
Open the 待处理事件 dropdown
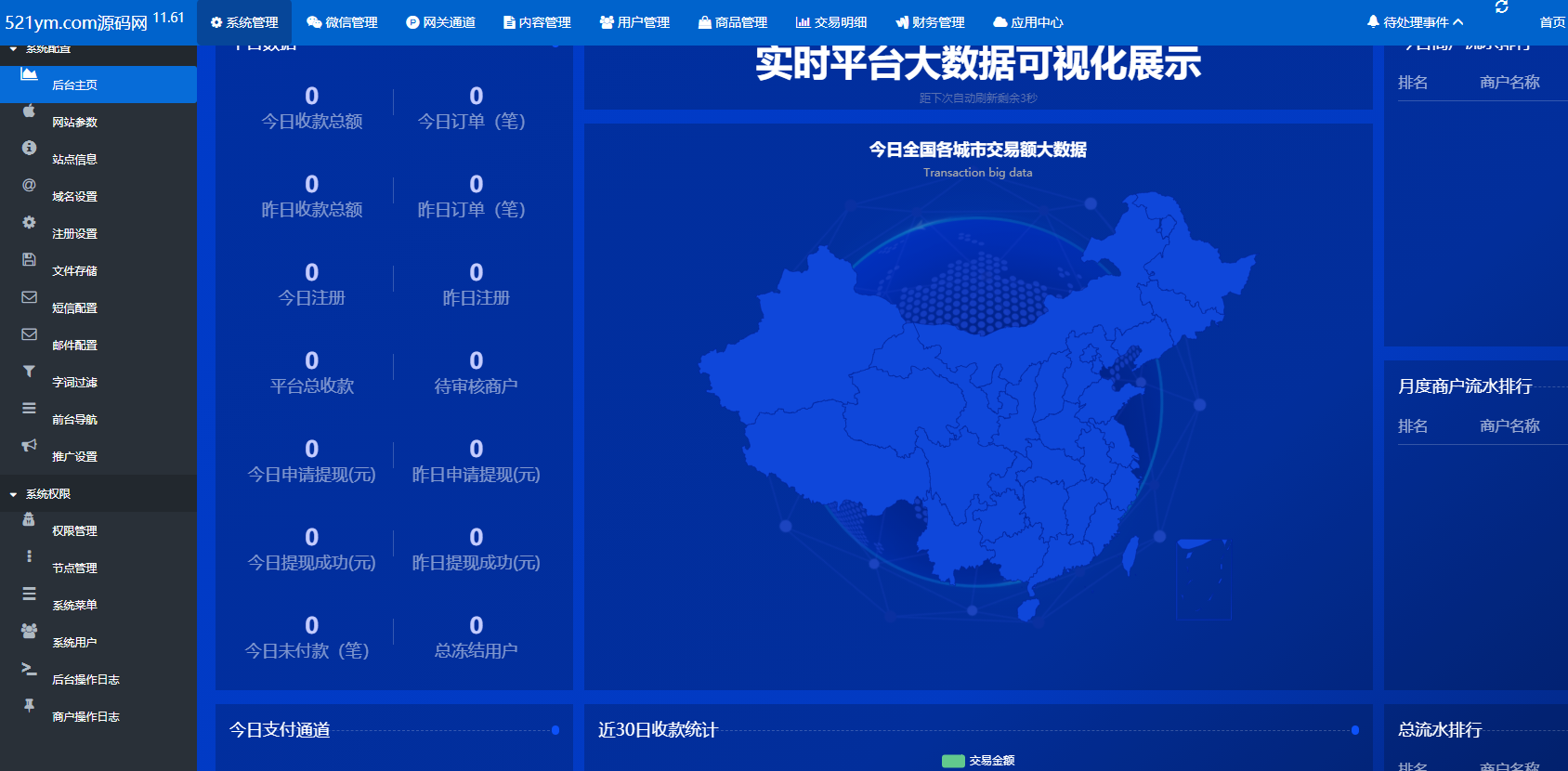(1415, 22)
